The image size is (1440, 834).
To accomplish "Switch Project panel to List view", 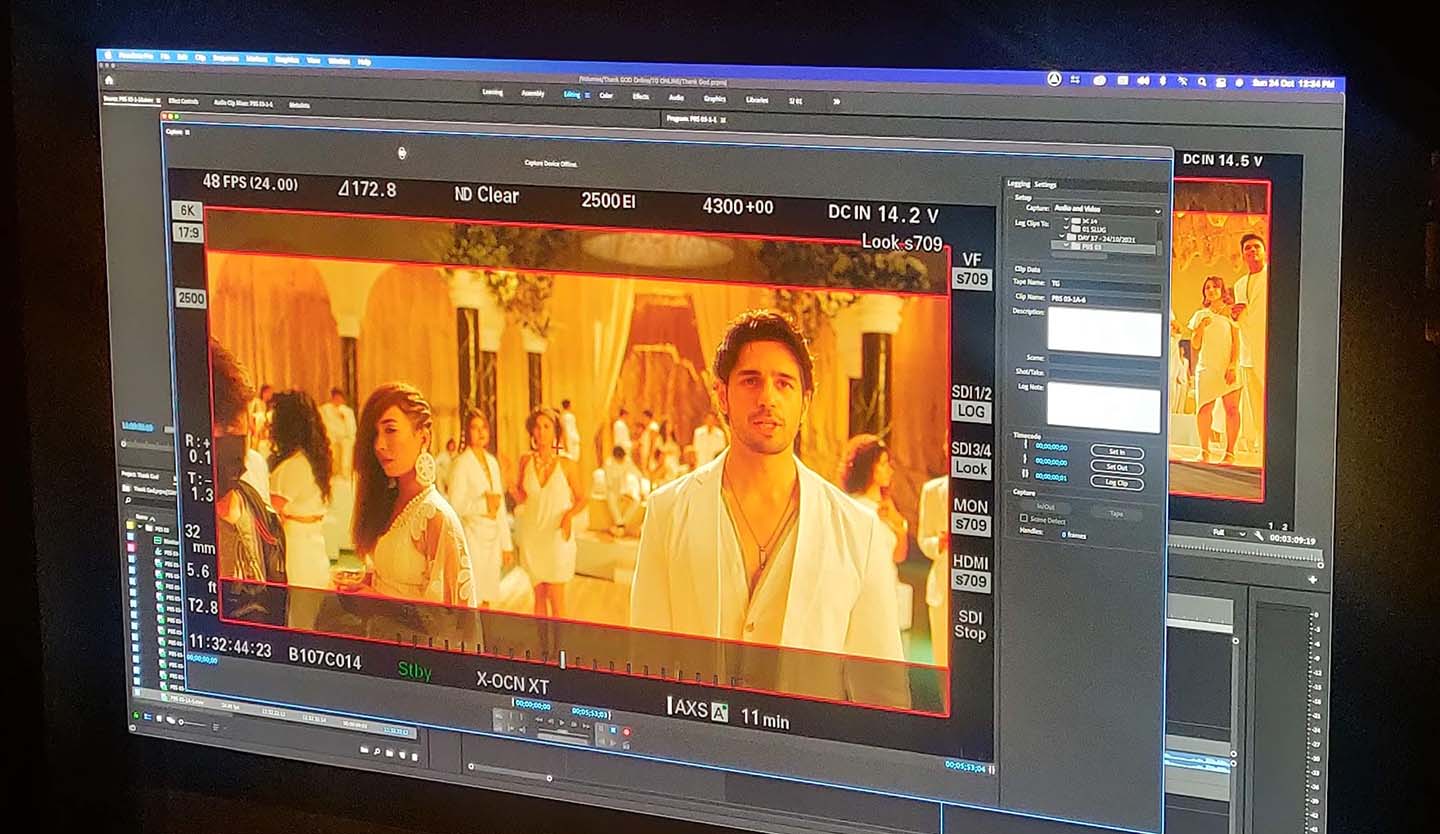I will (148, 717).
